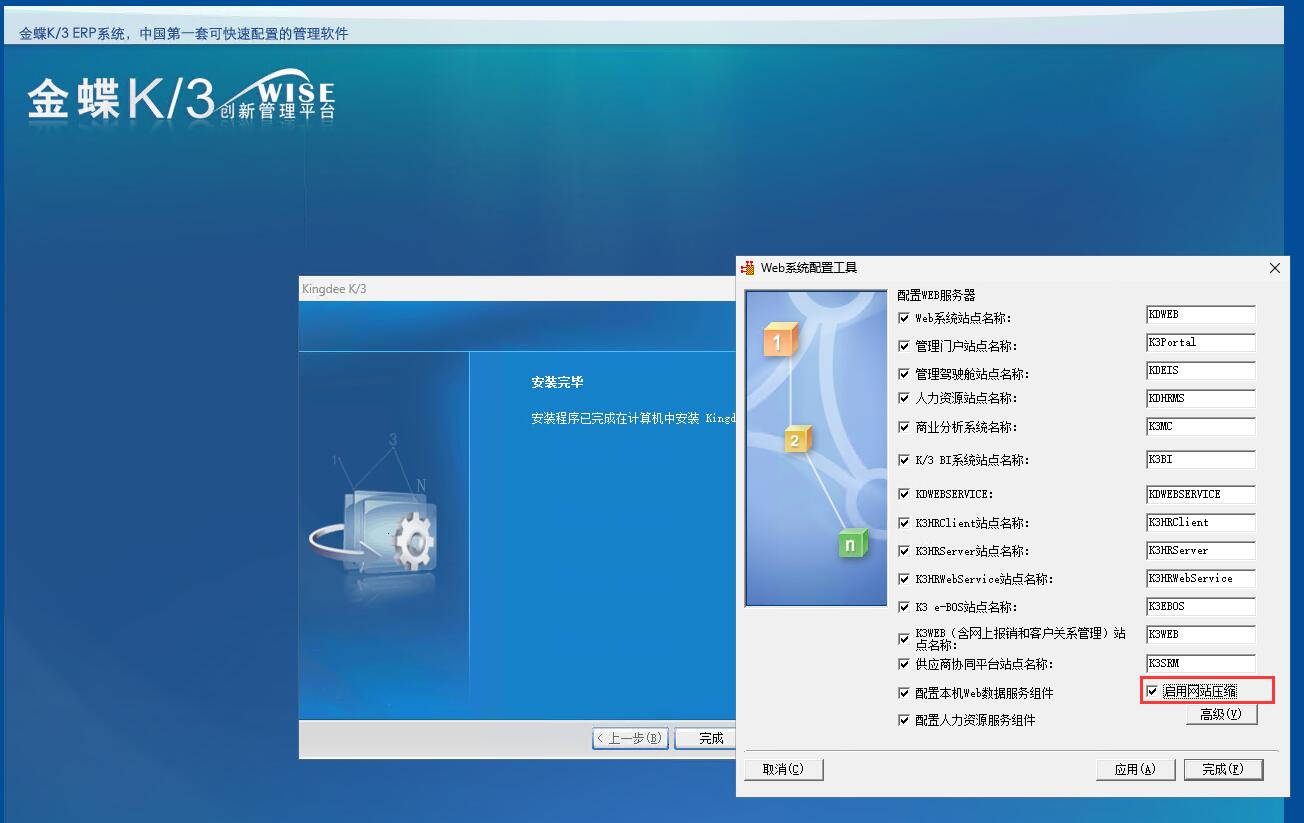Viewport: 1304px width, 823px height.
Task: Click 上一步(B) in Kingdee K/3 installer
Action: (629, 738)
